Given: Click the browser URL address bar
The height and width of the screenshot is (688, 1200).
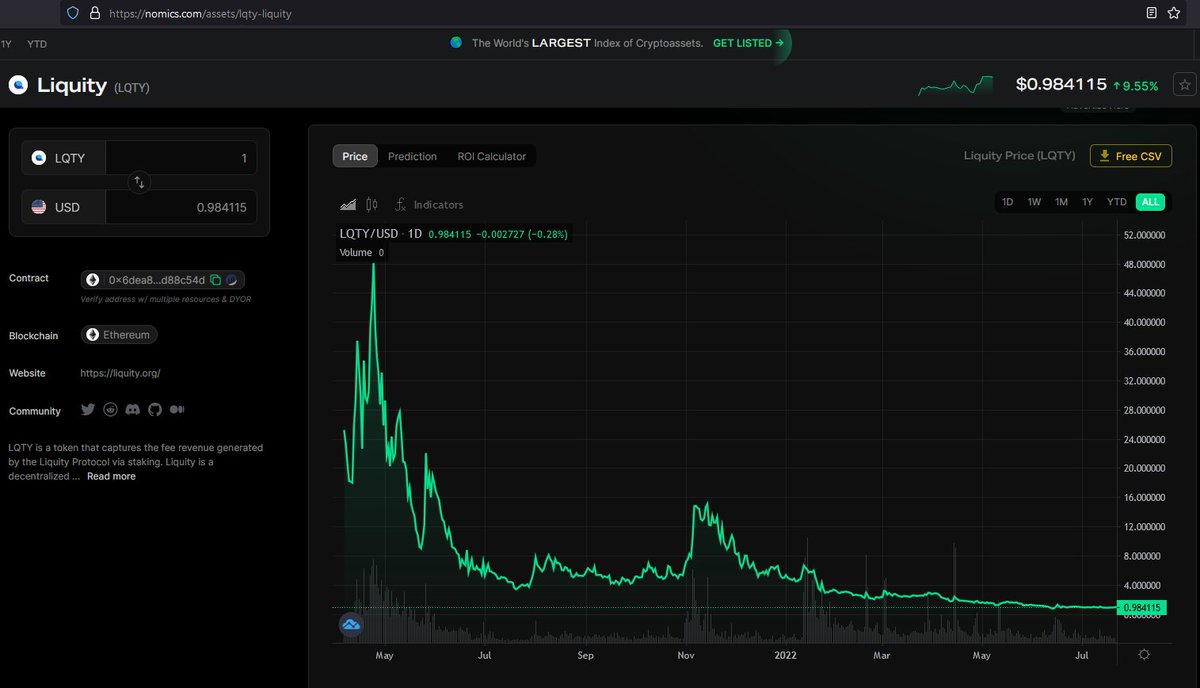Looking at the screenshot, I should pos(600,13).
